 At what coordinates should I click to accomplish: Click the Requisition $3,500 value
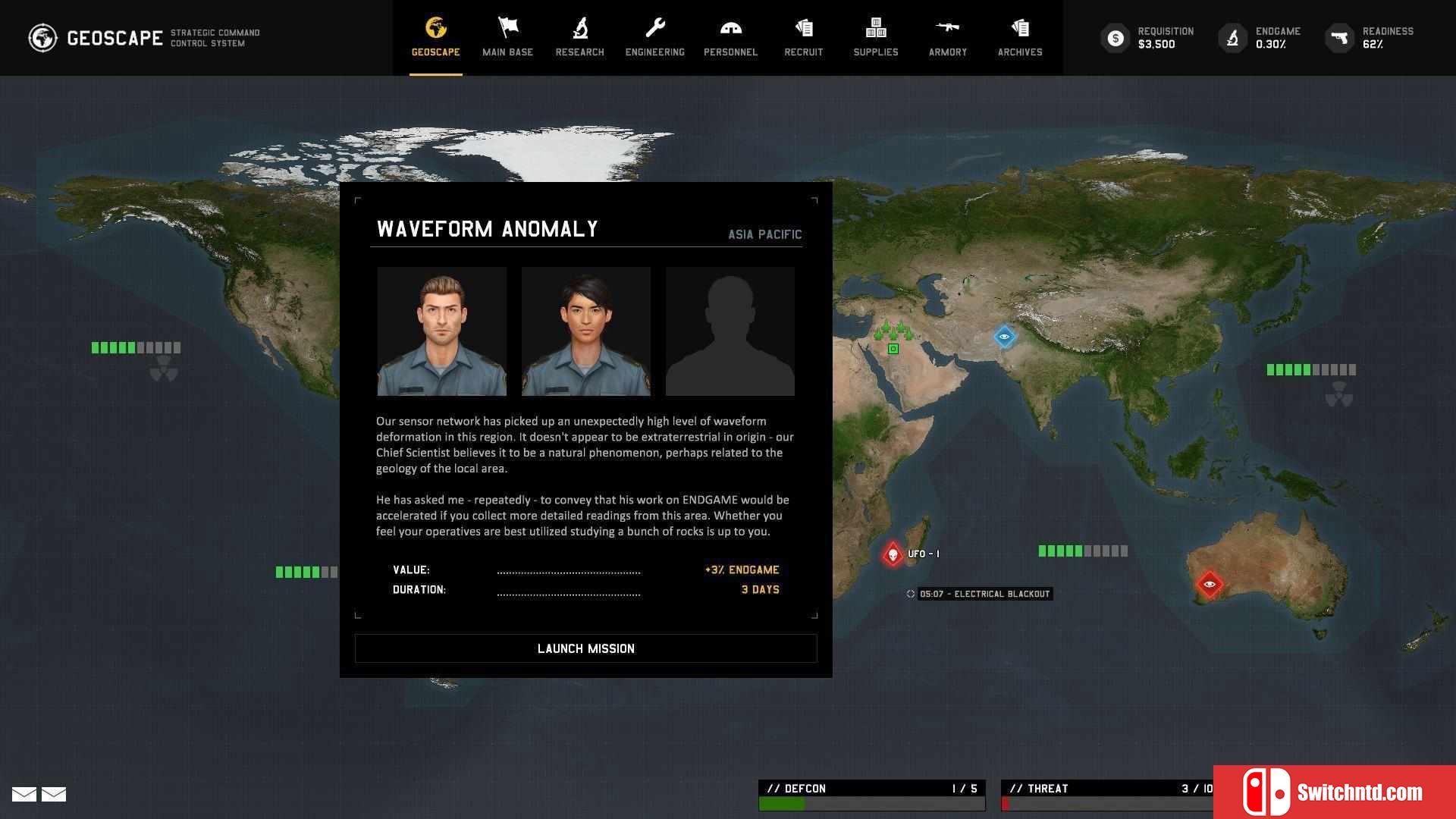(x=1156, y=44)
